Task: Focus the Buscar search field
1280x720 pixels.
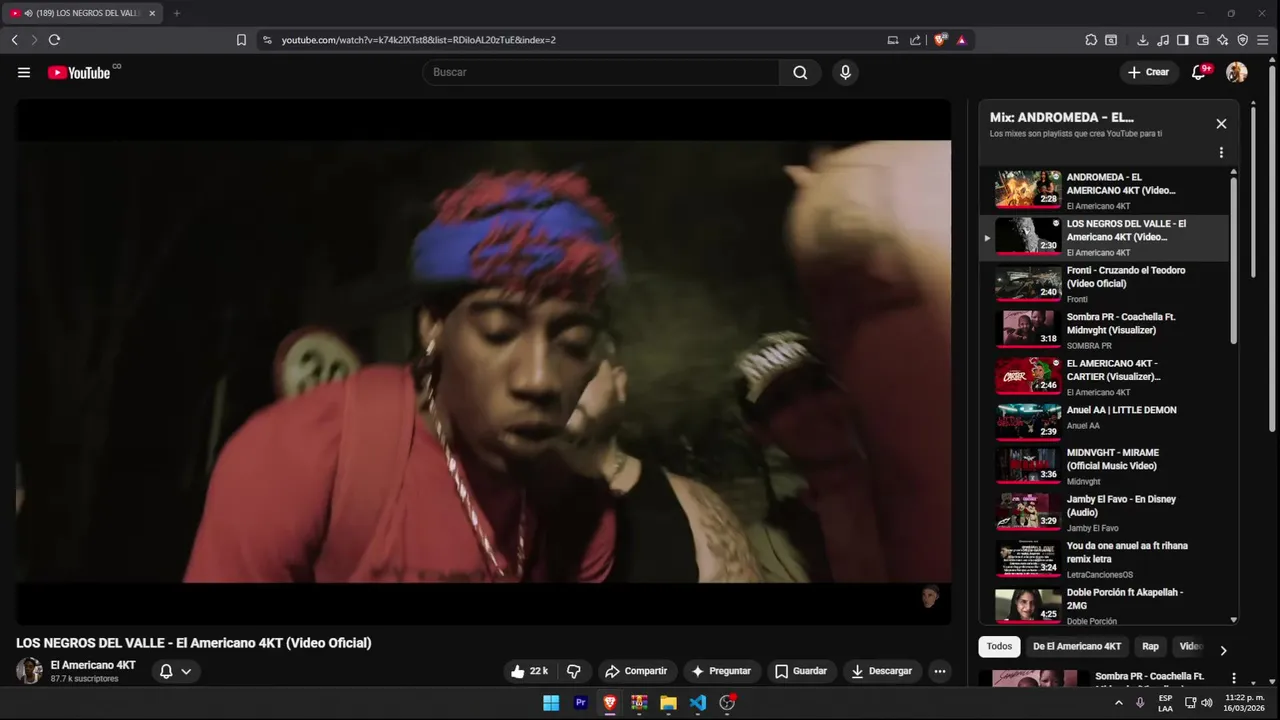Action: (x=601, y=72)
